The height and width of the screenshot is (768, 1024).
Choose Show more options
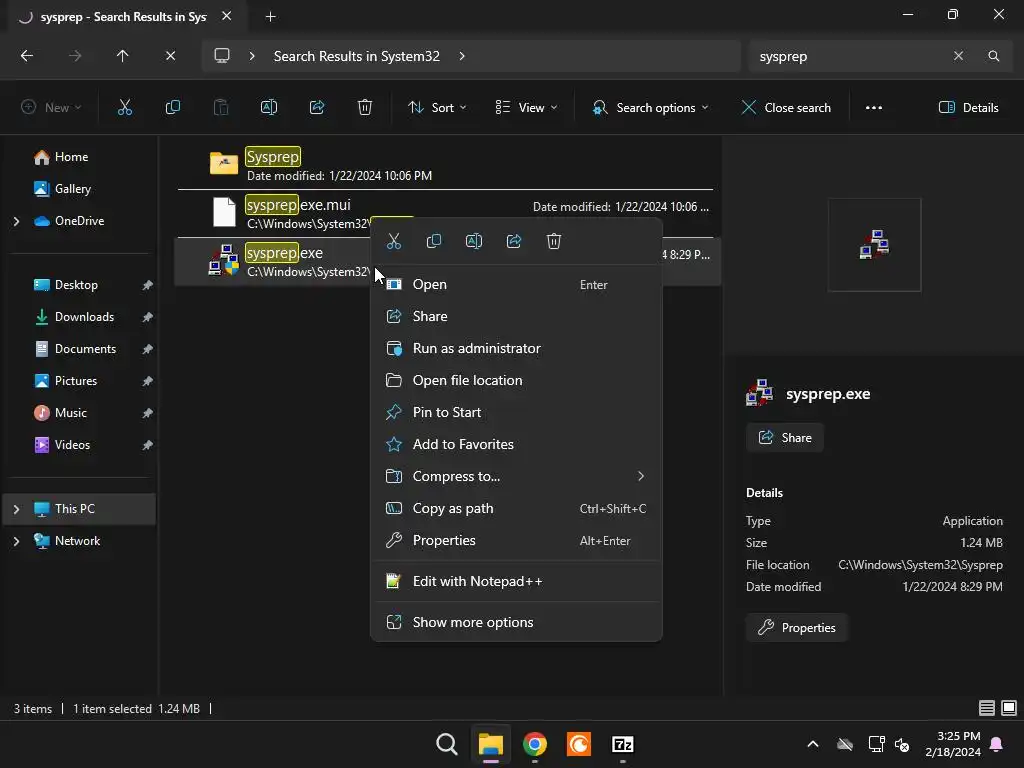click(x=516, y=622)
